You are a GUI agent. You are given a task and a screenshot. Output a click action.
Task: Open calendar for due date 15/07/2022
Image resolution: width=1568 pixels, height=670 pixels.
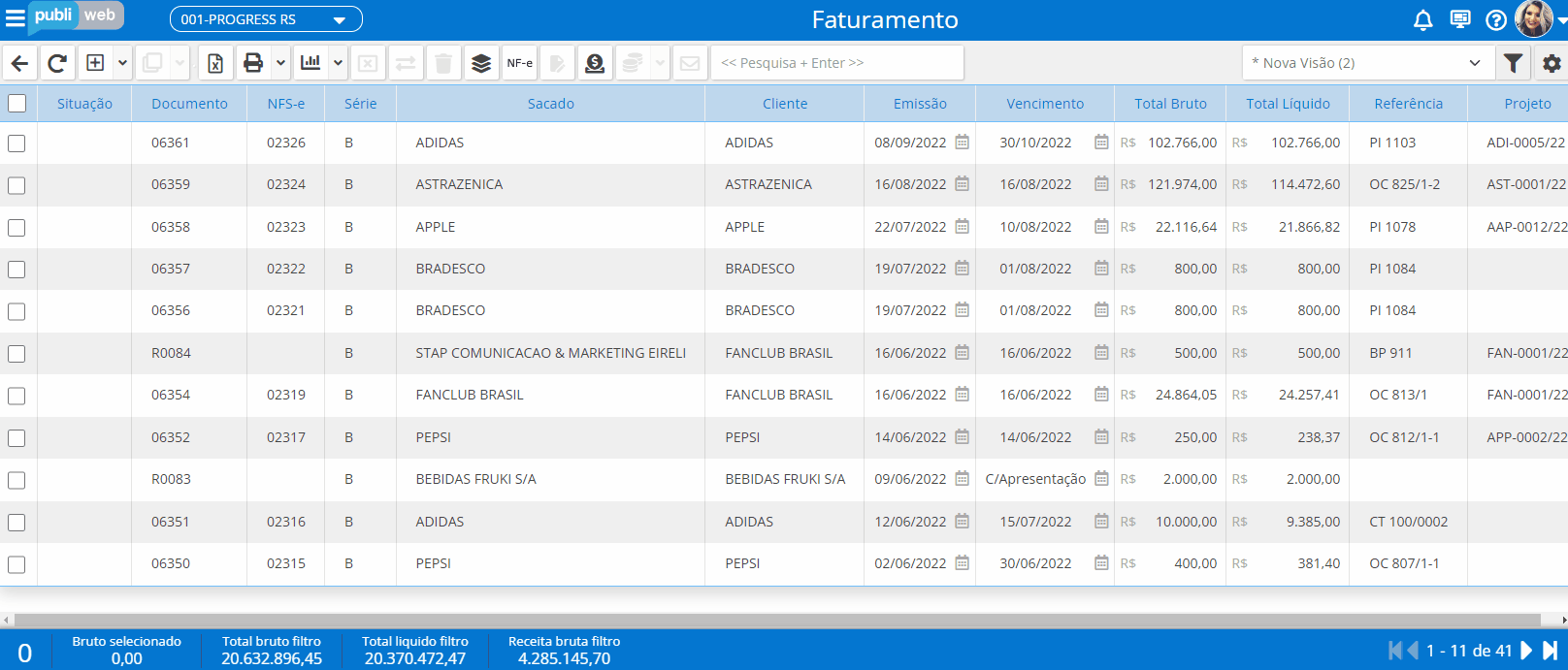pyautogui.click(x=1101, y=521)
